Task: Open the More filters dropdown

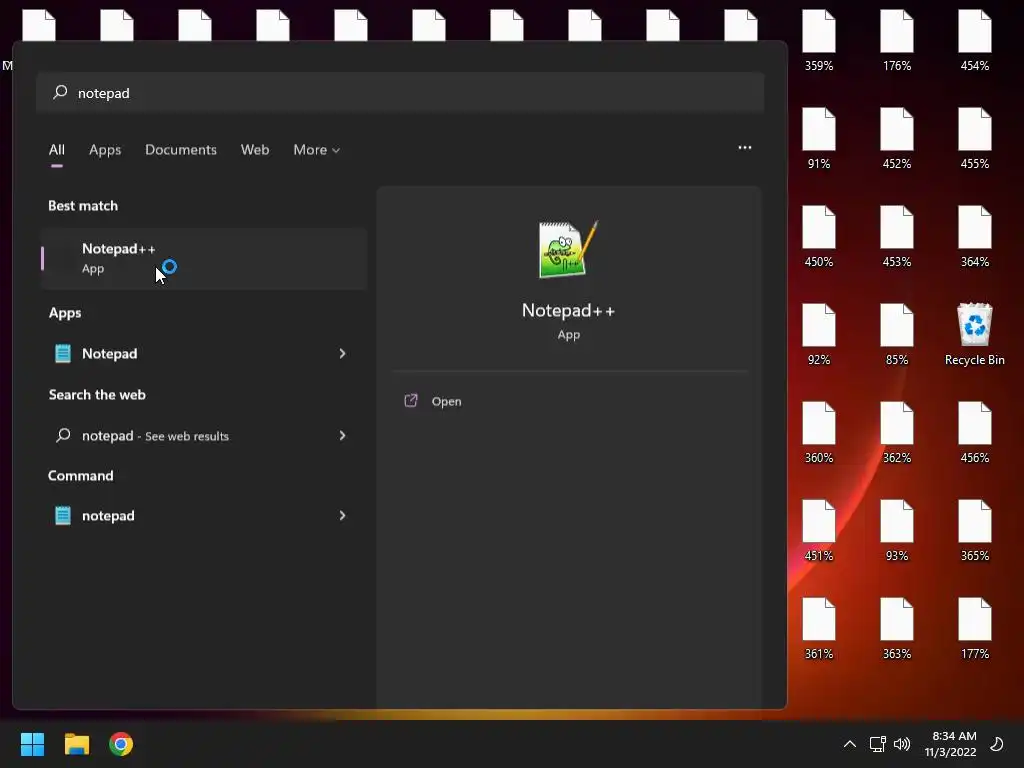Action: (317, 150)
